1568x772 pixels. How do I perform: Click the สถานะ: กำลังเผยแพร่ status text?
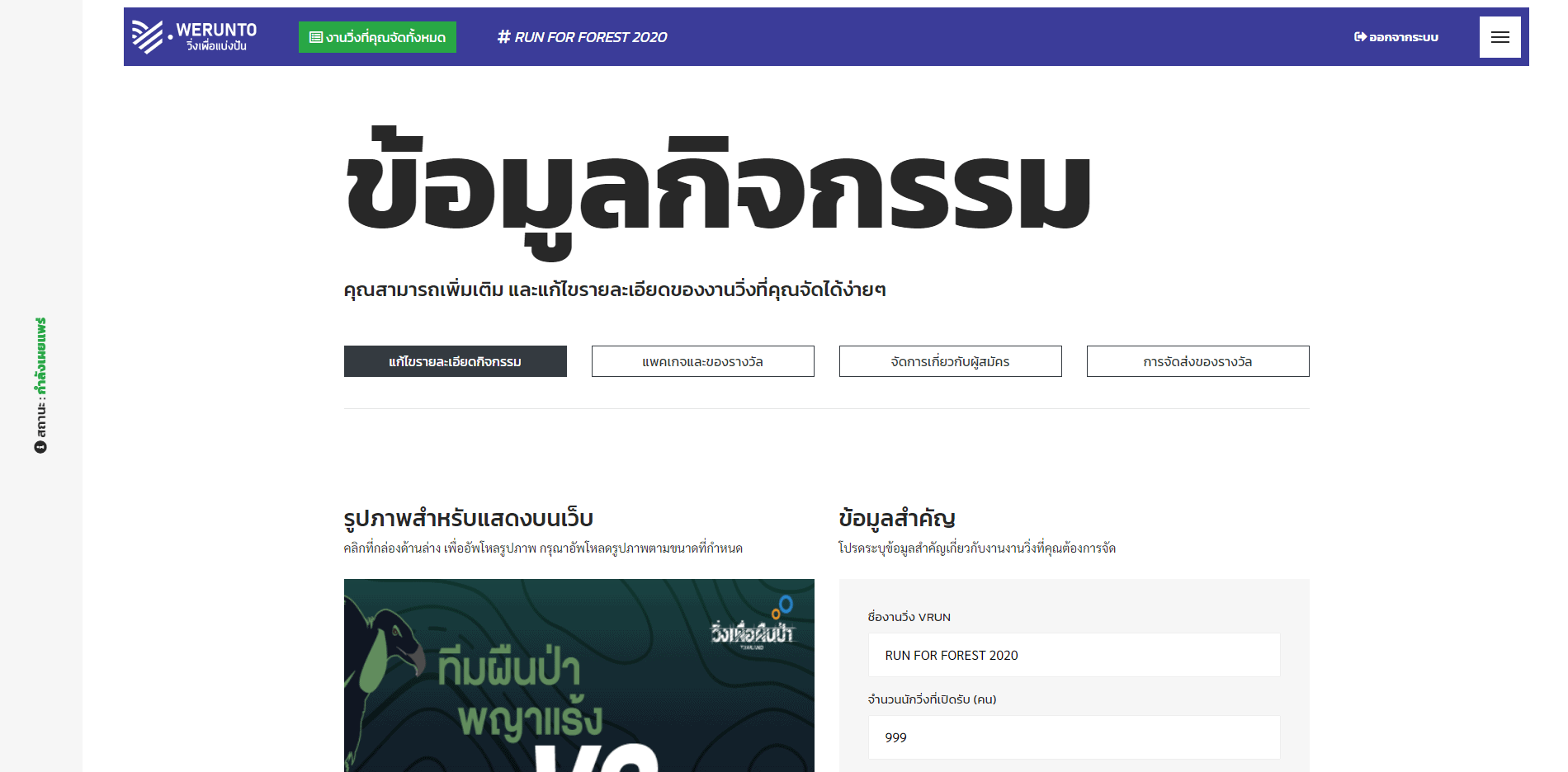(x=40, y=377)
